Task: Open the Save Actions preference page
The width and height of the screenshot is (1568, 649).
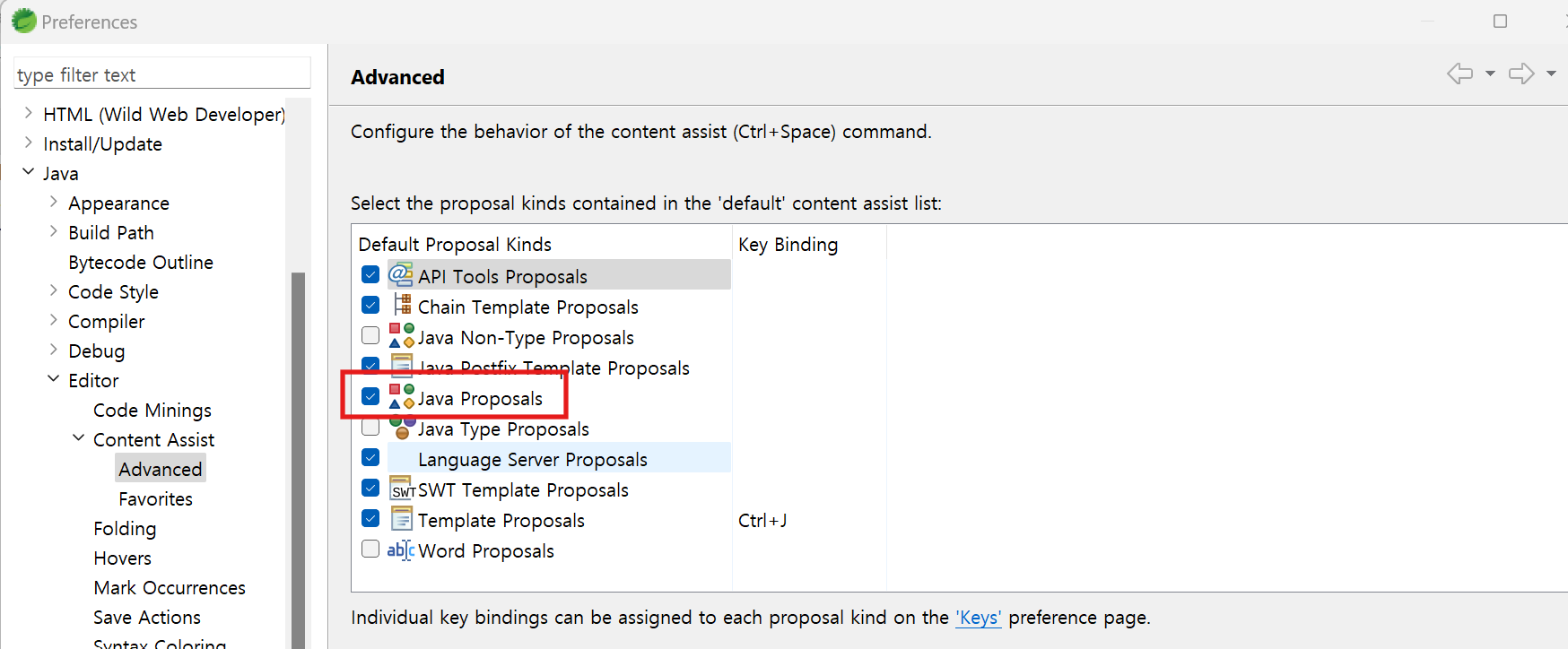Action: (x=146, y=618)
